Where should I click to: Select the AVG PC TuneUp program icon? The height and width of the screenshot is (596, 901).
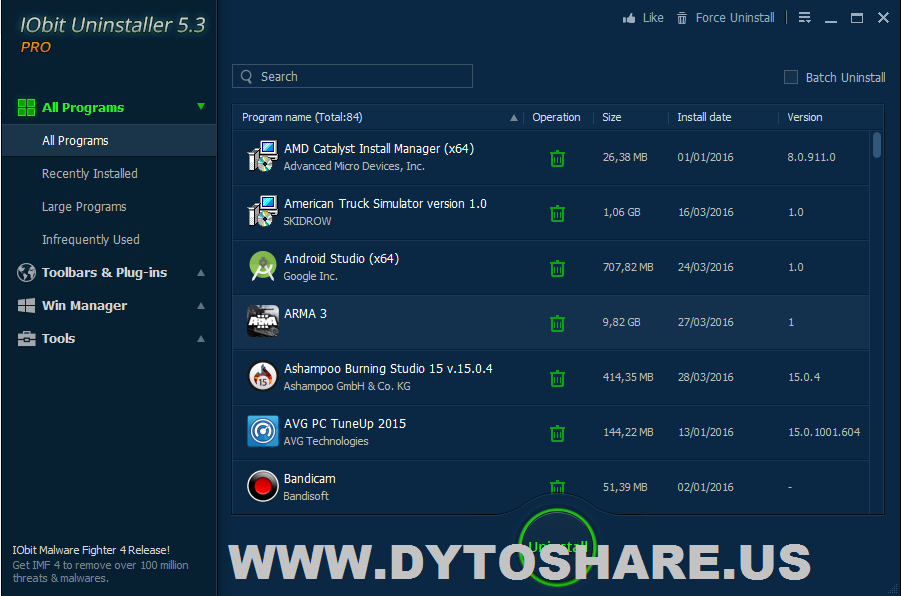(263, 431)
